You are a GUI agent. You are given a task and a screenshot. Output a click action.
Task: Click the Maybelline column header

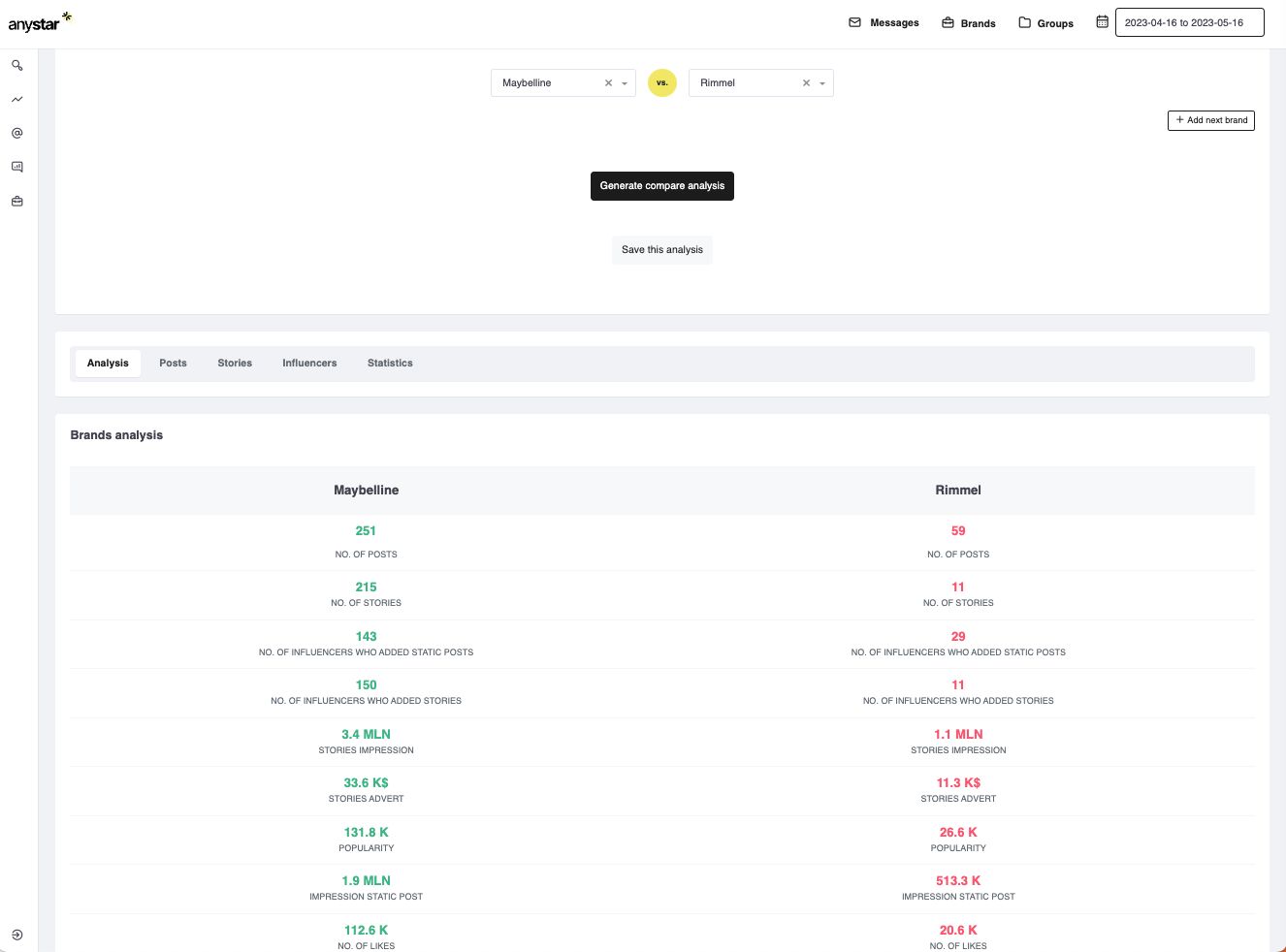(367, 491)
